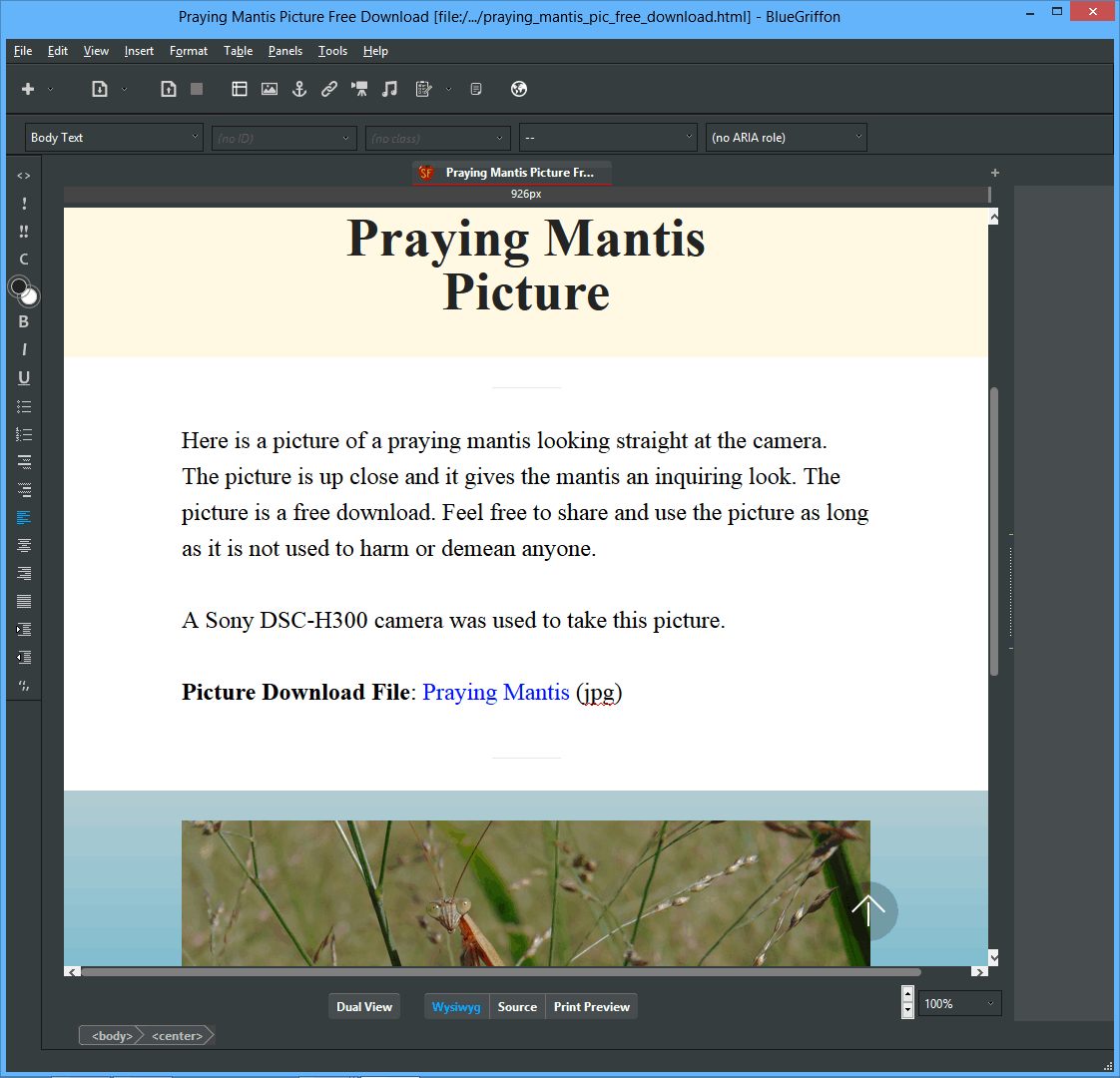Click the Save document toolbar icon

click(x=168, y=89)
